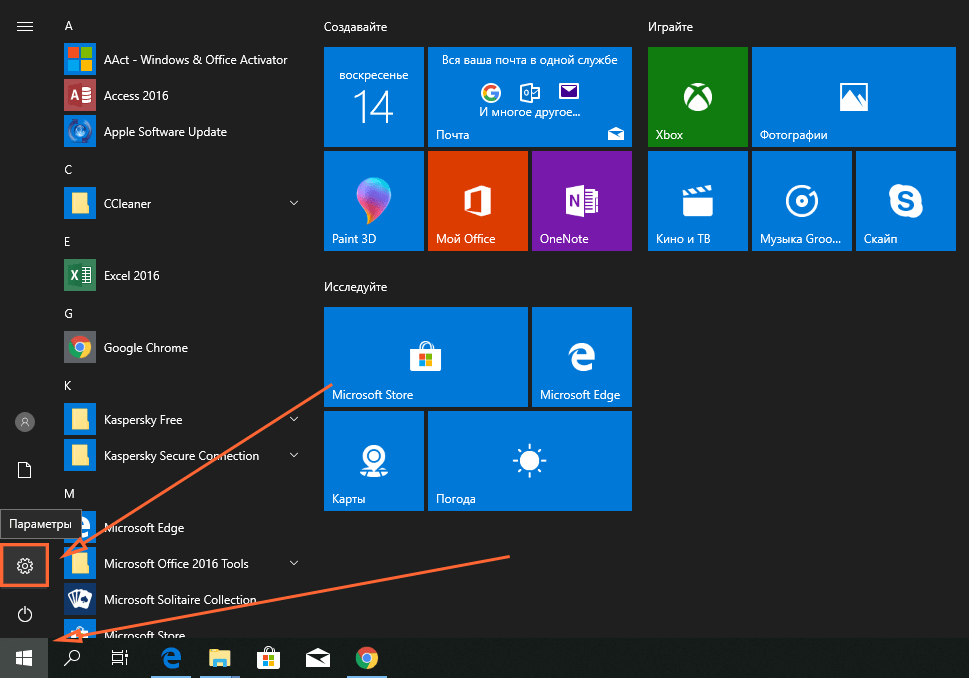Expand Kaspersky Secure Connection folder chevron
Image resolution: width=969 pixels, height=678 pixels.
pos(294,455)
